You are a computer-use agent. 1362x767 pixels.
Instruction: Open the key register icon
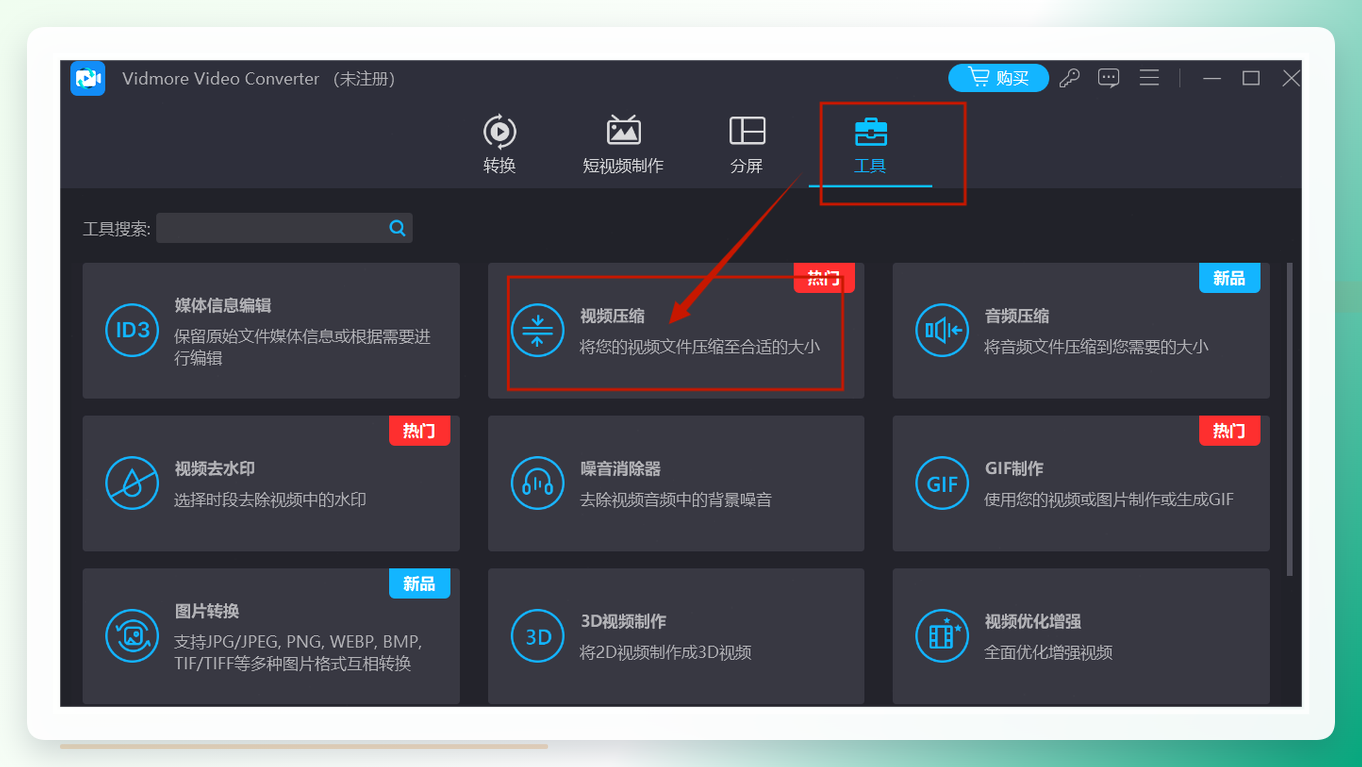coord(1069,78)
